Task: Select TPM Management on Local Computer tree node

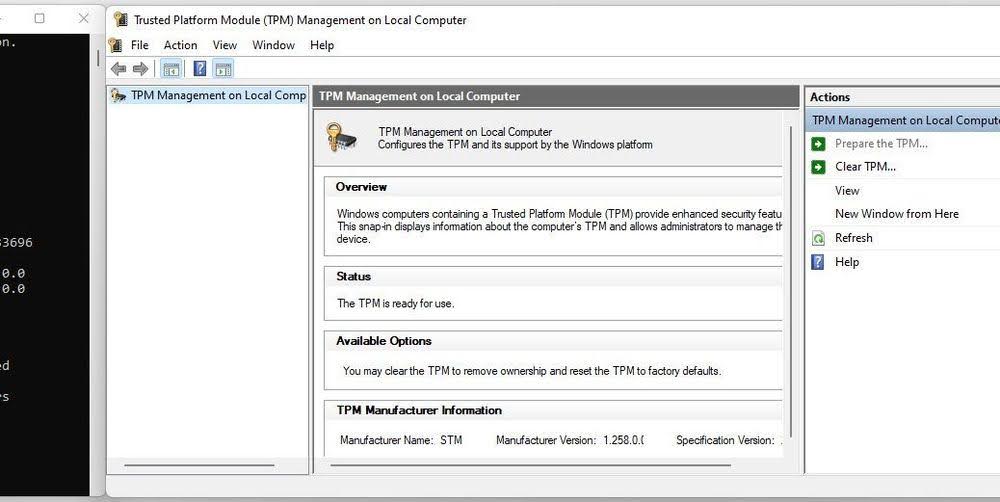Action: pyautogui.click(x=217, y=96)
